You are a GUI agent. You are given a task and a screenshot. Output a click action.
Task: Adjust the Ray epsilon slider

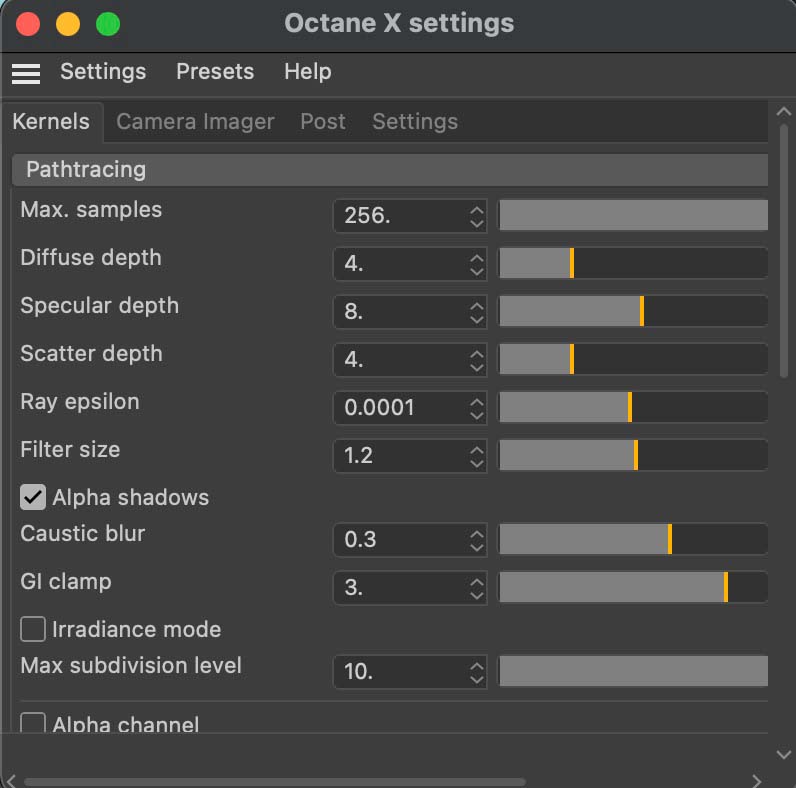click(633, 407)
